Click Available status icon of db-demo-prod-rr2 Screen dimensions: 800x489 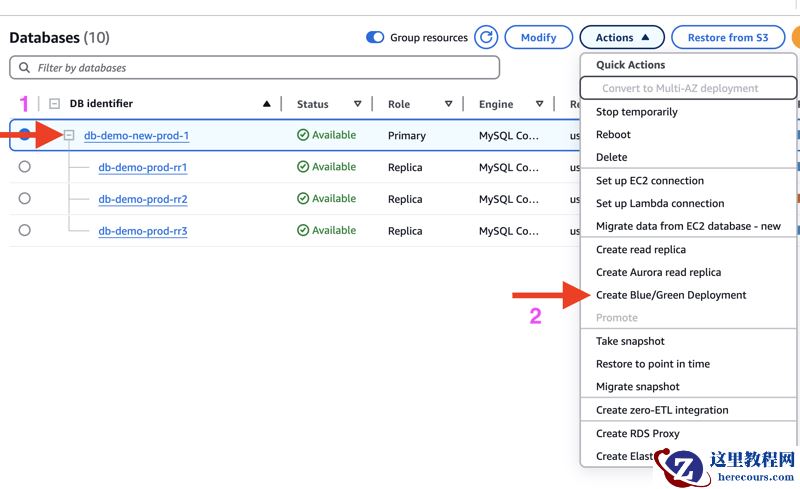(x=303, y=198)
